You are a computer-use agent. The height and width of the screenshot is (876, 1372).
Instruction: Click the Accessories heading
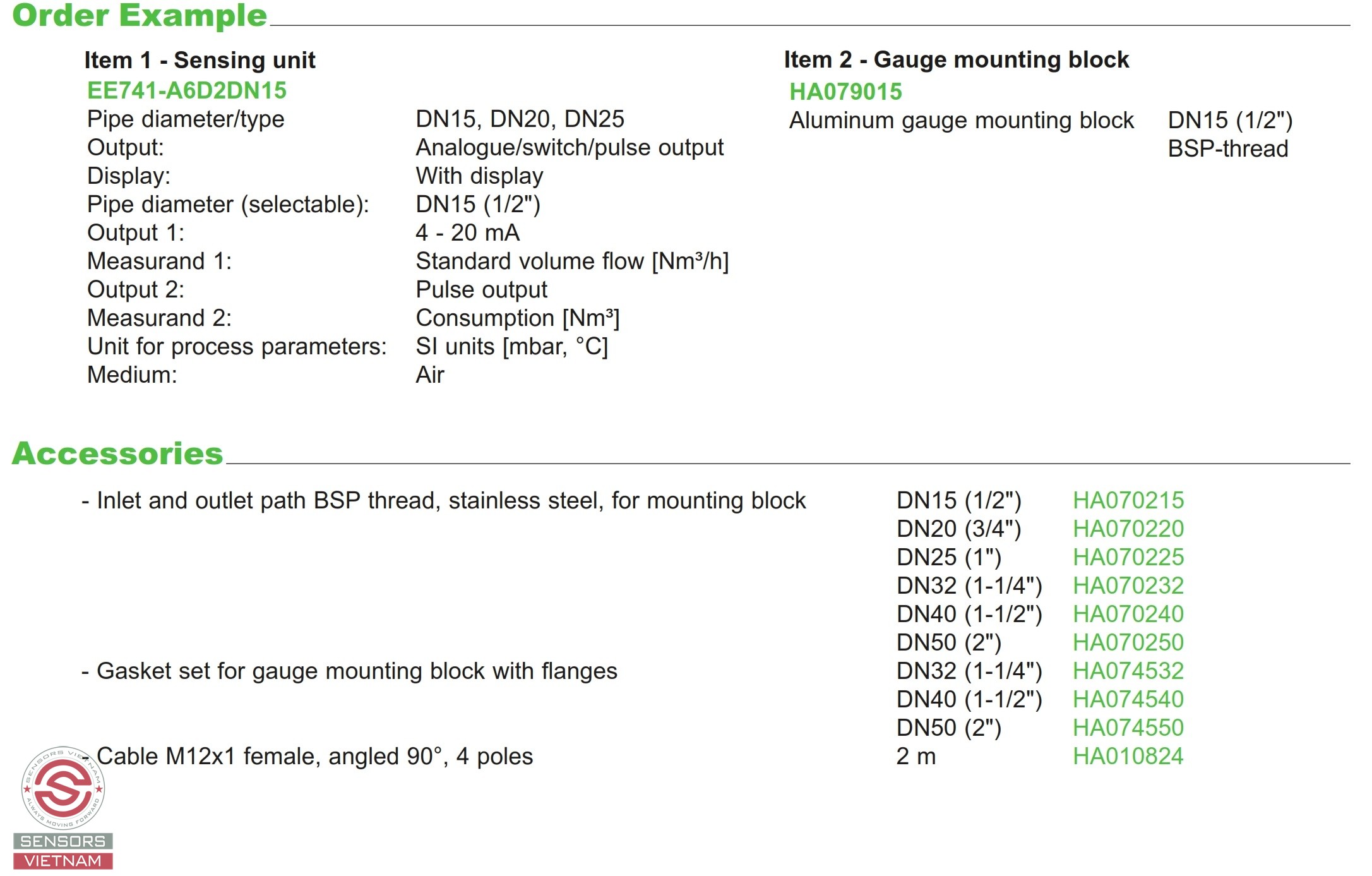tap(117, 453)
